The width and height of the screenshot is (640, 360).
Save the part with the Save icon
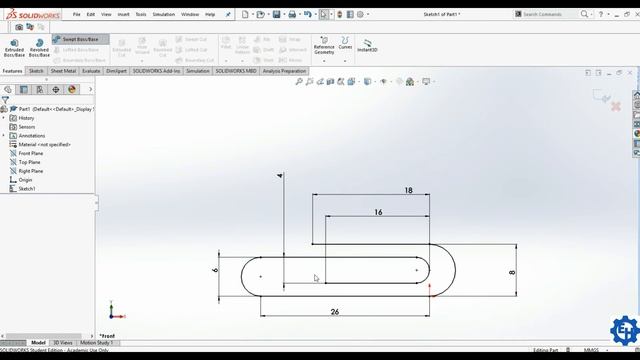276,14
